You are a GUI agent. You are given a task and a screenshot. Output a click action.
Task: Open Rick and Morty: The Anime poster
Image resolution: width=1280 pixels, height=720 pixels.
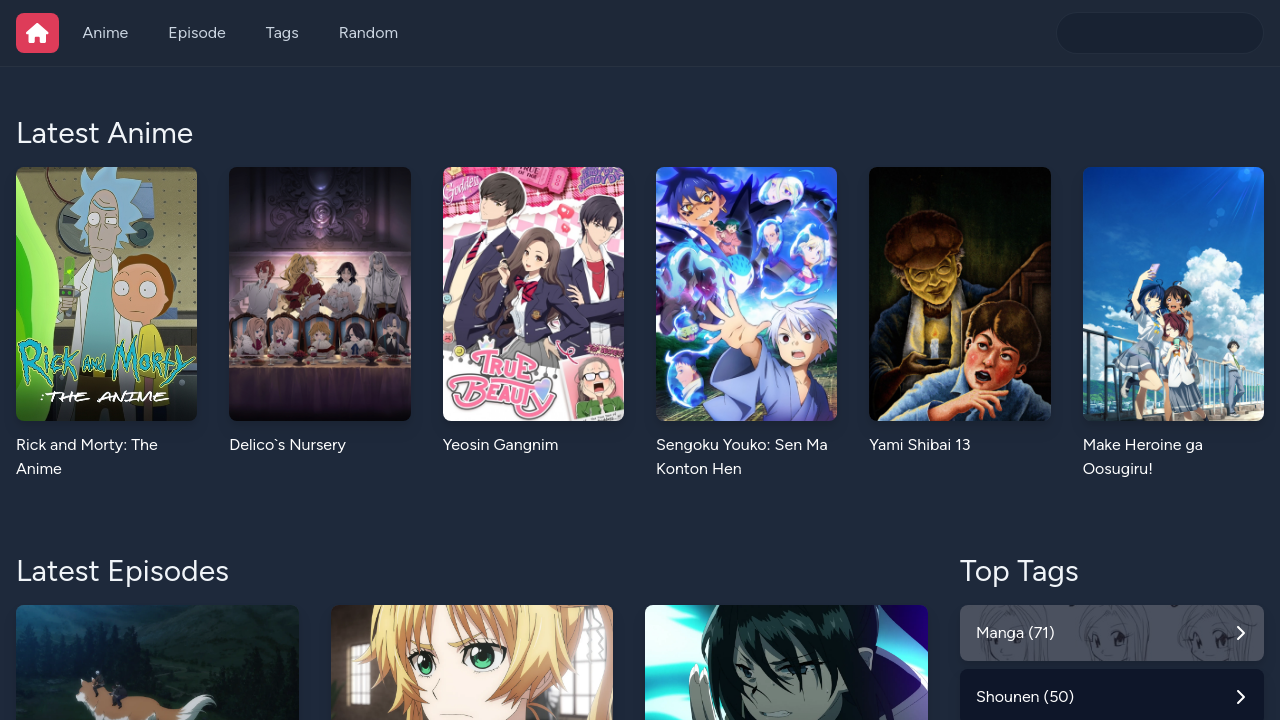[106, 294]
